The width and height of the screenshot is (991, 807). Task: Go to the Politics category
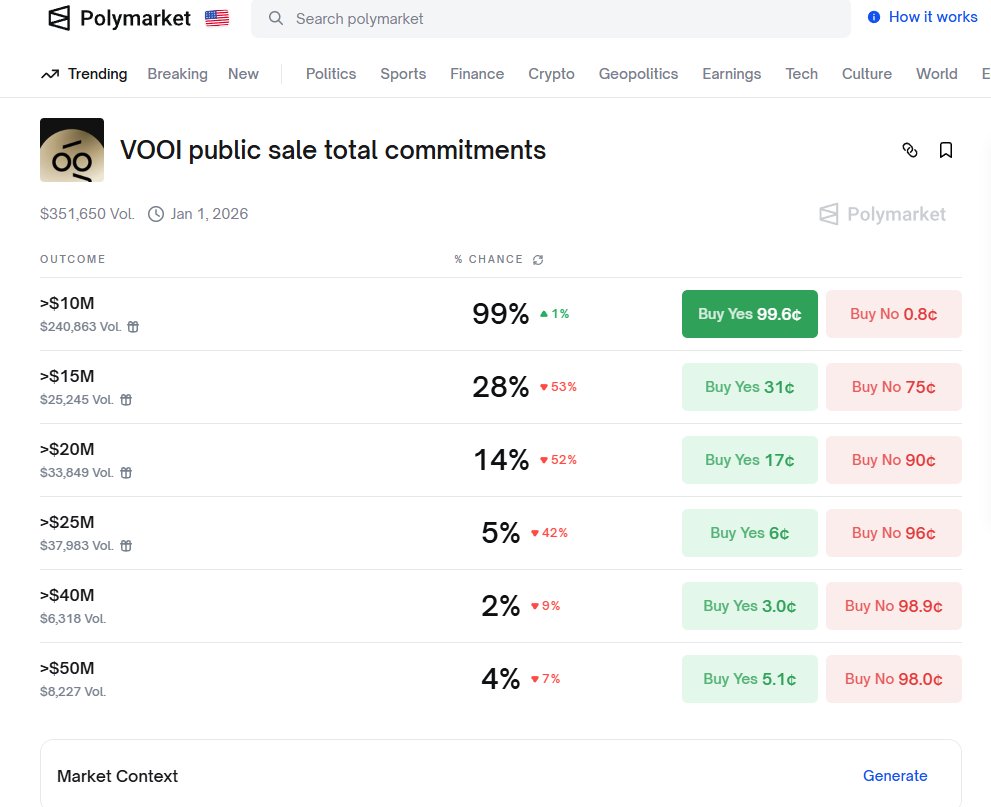[331, 74]
